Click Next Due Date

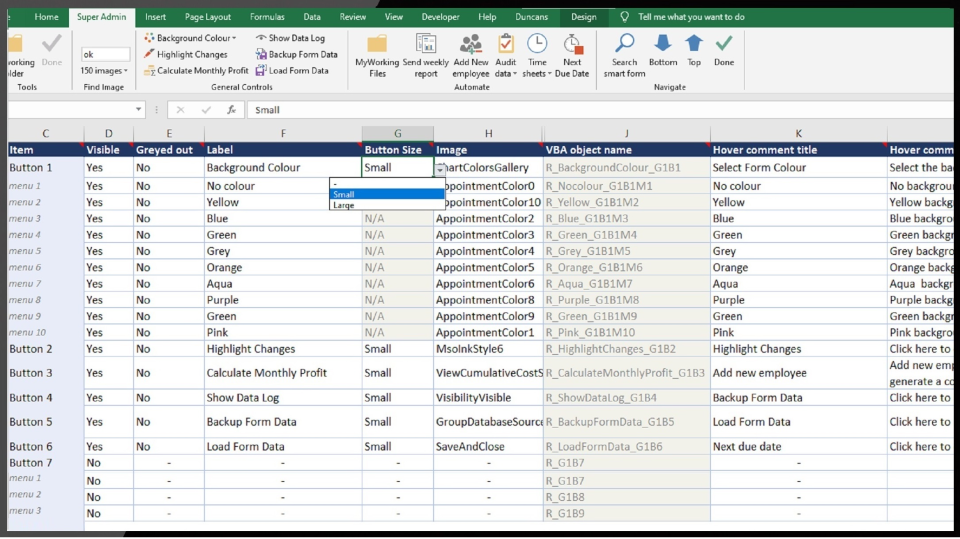572,56
